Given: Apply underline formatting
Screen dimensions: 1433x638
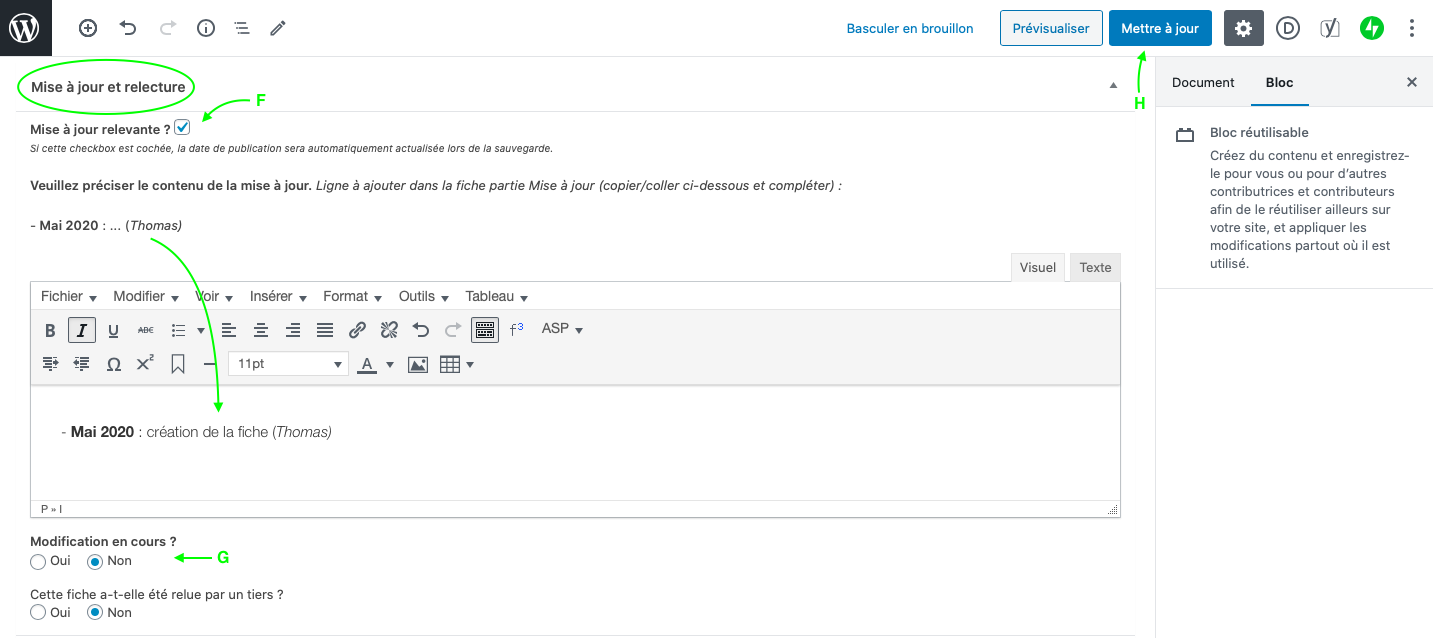Looking at the screenshot, I should click(x=113, y=330).
